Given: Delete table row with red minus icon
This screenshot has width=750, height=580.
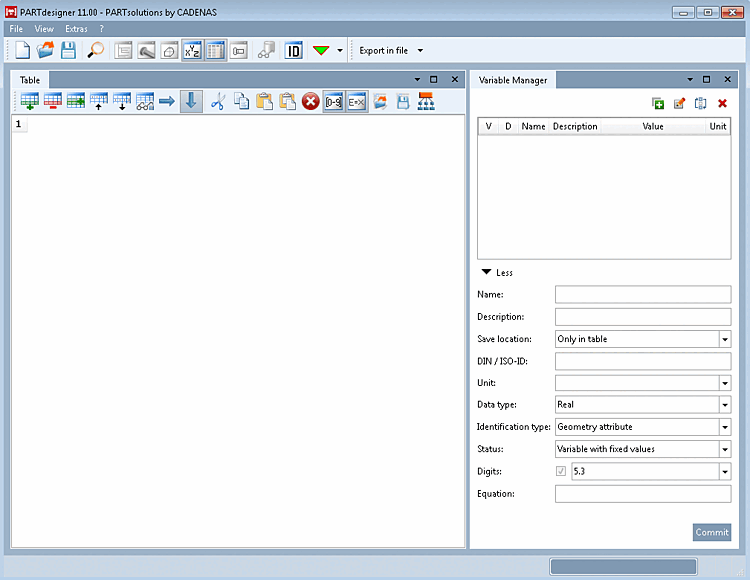Looking at the screenshot, I should point(53,101).
